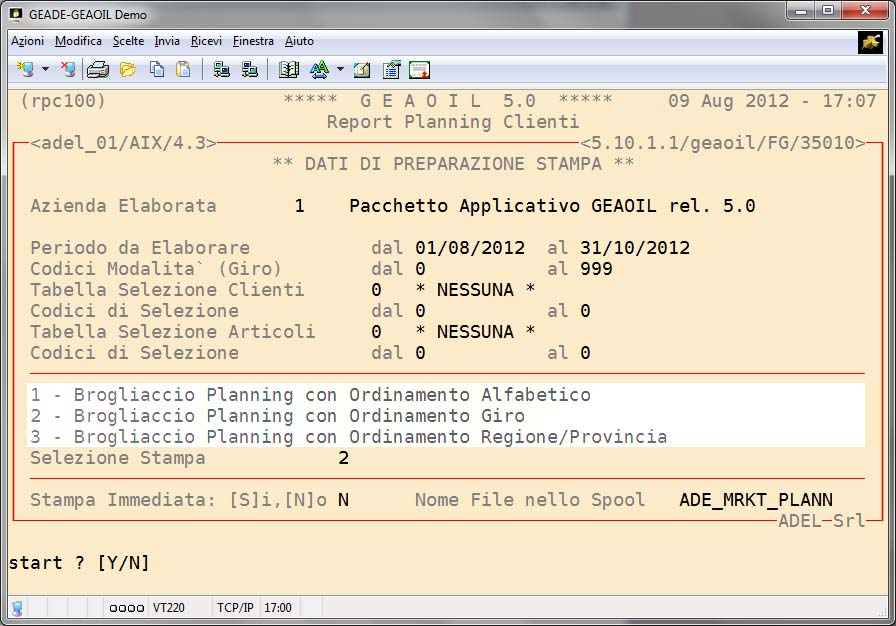This screenshot has width=896, height=626.
Task: Click the ADE_MRKT_PLANN spool file name
Action: click(755, 500)
